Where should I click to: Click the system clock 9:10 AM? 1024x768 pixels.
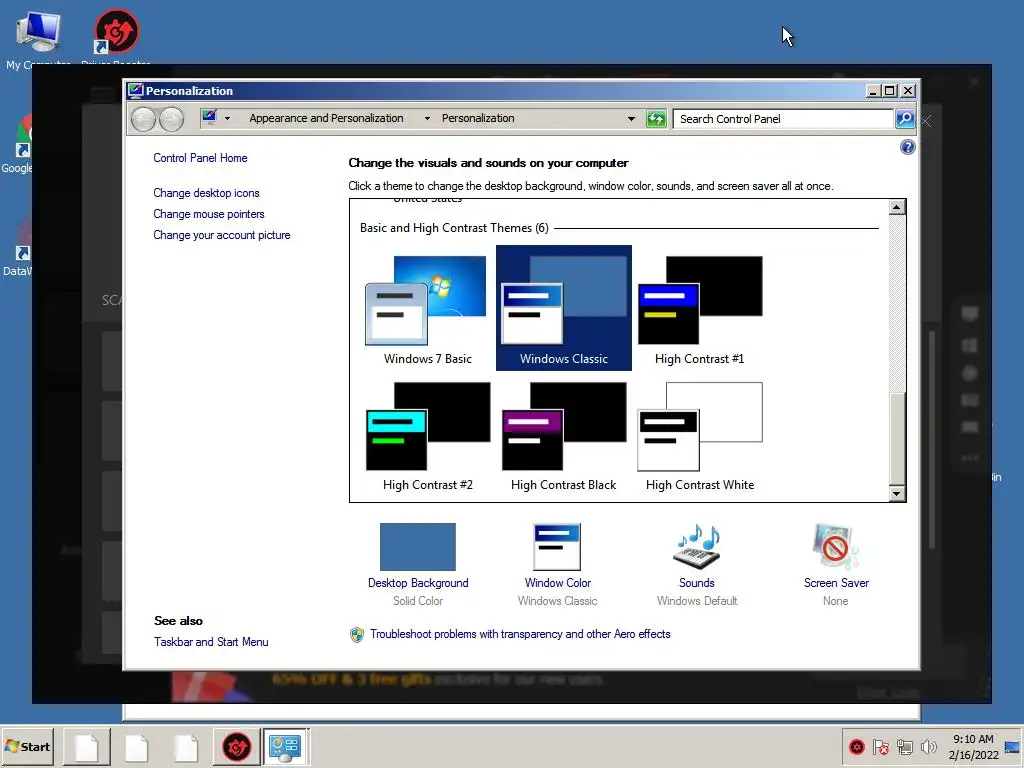[x=972, y=739]
